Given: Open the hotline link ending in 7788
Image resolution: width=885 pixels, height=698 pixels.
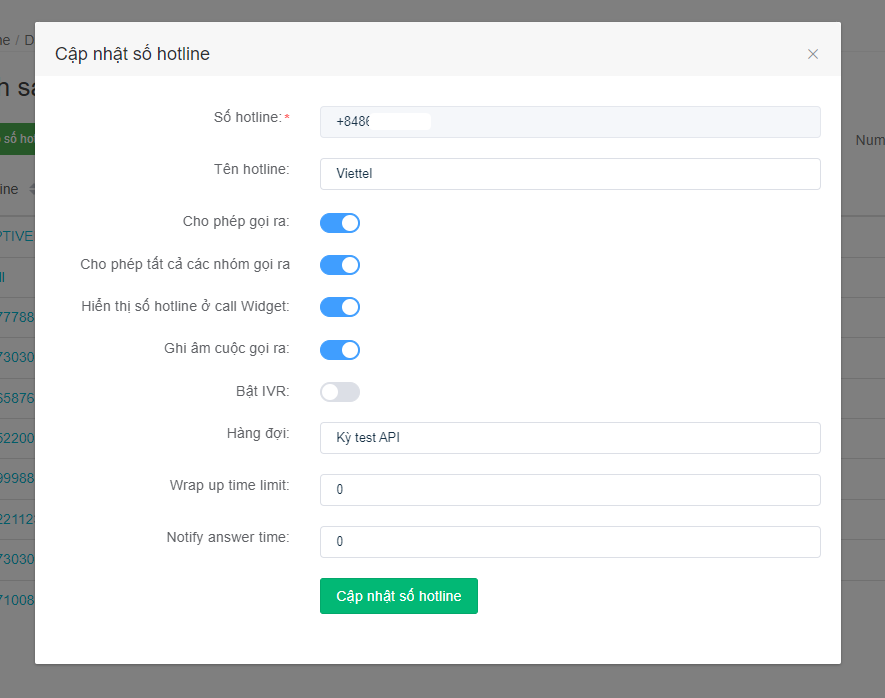Looking at the screenshot, I should point(17,318).
